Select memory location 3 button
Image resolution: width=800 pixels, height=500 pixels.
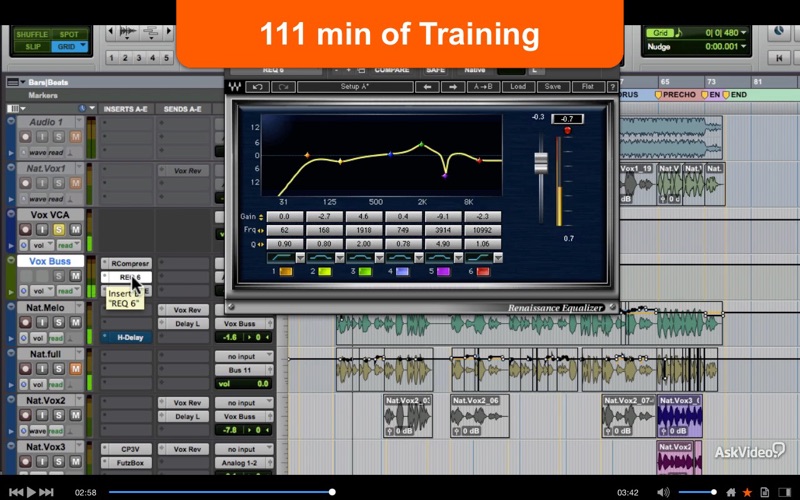(x=139, y=58)
